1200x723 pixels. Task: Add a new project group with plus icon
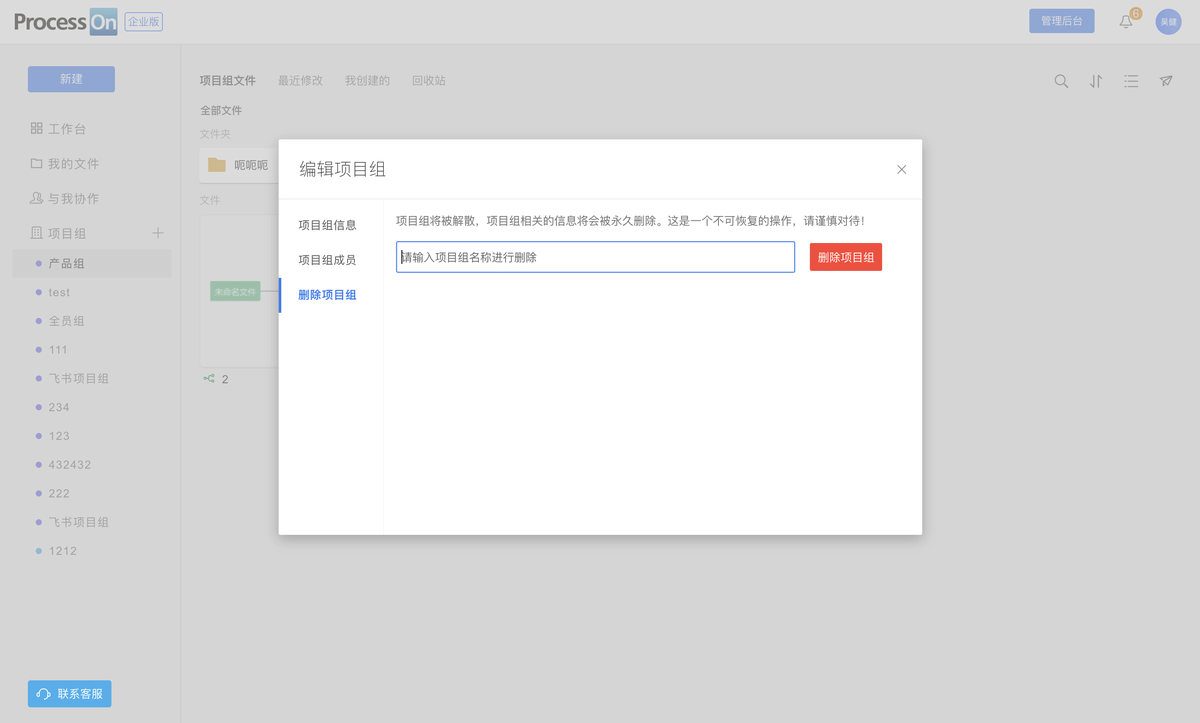tap(157, 233)
